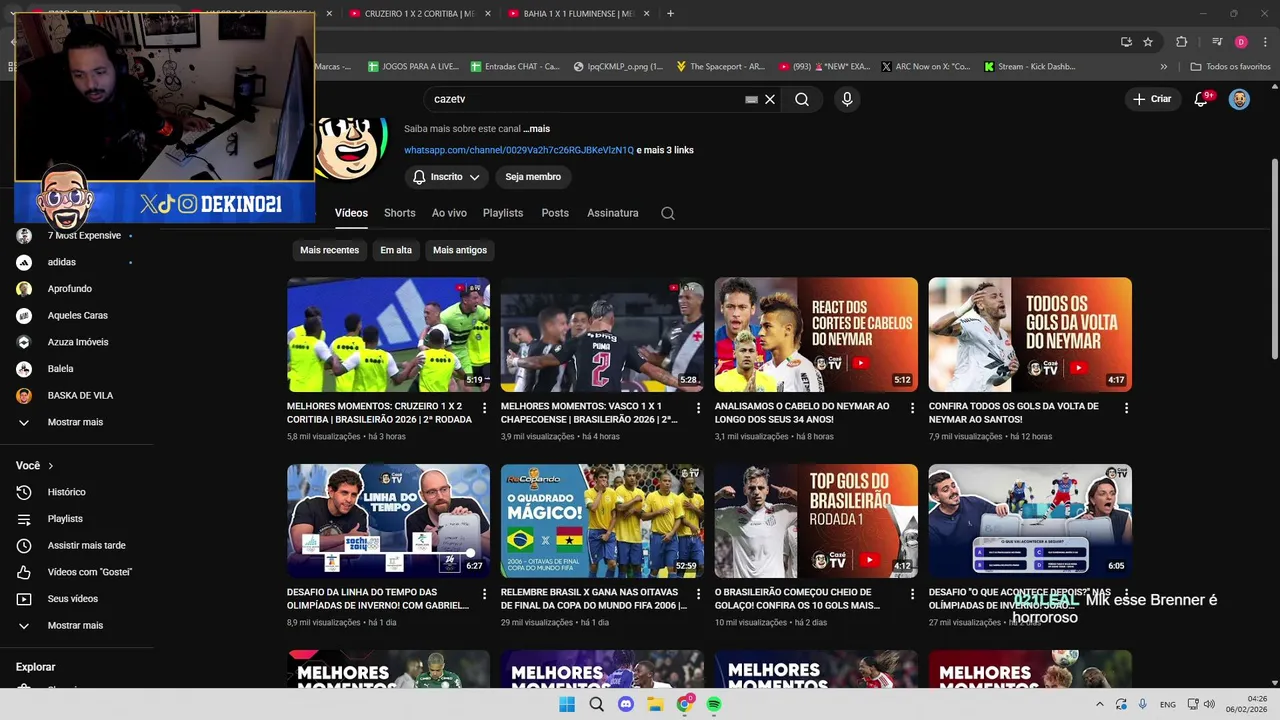The height and width of the screenshot is (720, 1280).
Task: Filter videos by Mais antigos
Action: tap(460, 250)
